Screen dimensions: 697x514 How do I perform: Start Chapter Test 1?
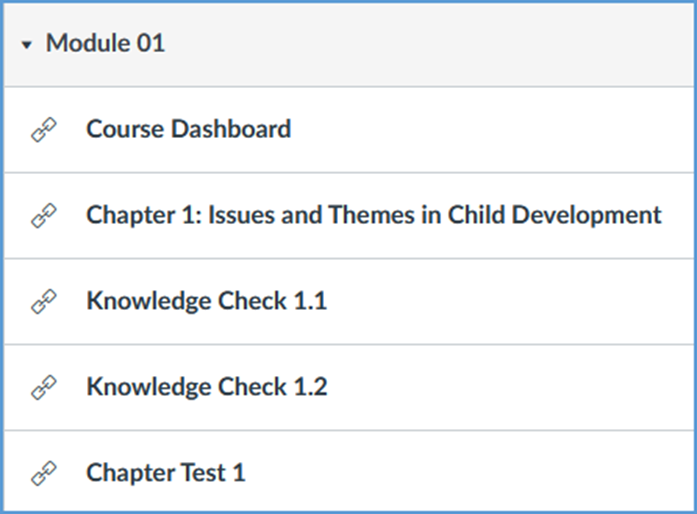pyautogui.click(x=165, y=473)
